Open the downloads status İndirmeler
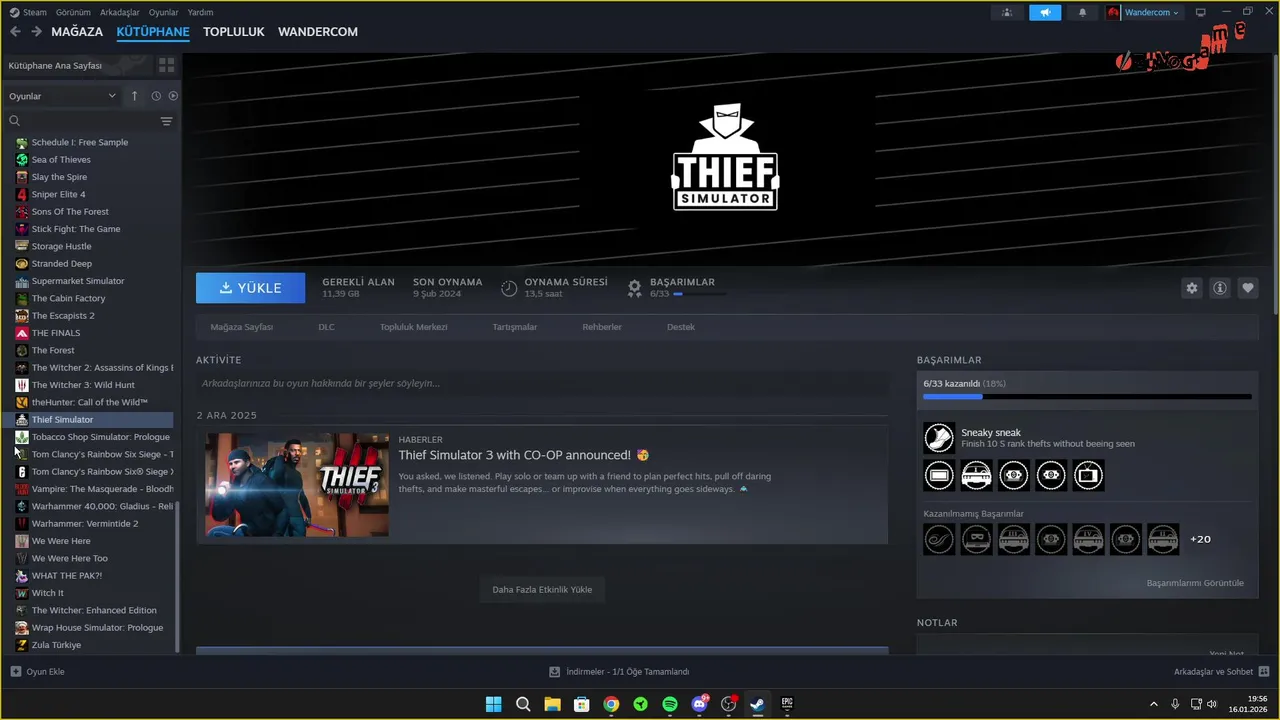Viewport: 1280px width, 720px height. (620, 672)
